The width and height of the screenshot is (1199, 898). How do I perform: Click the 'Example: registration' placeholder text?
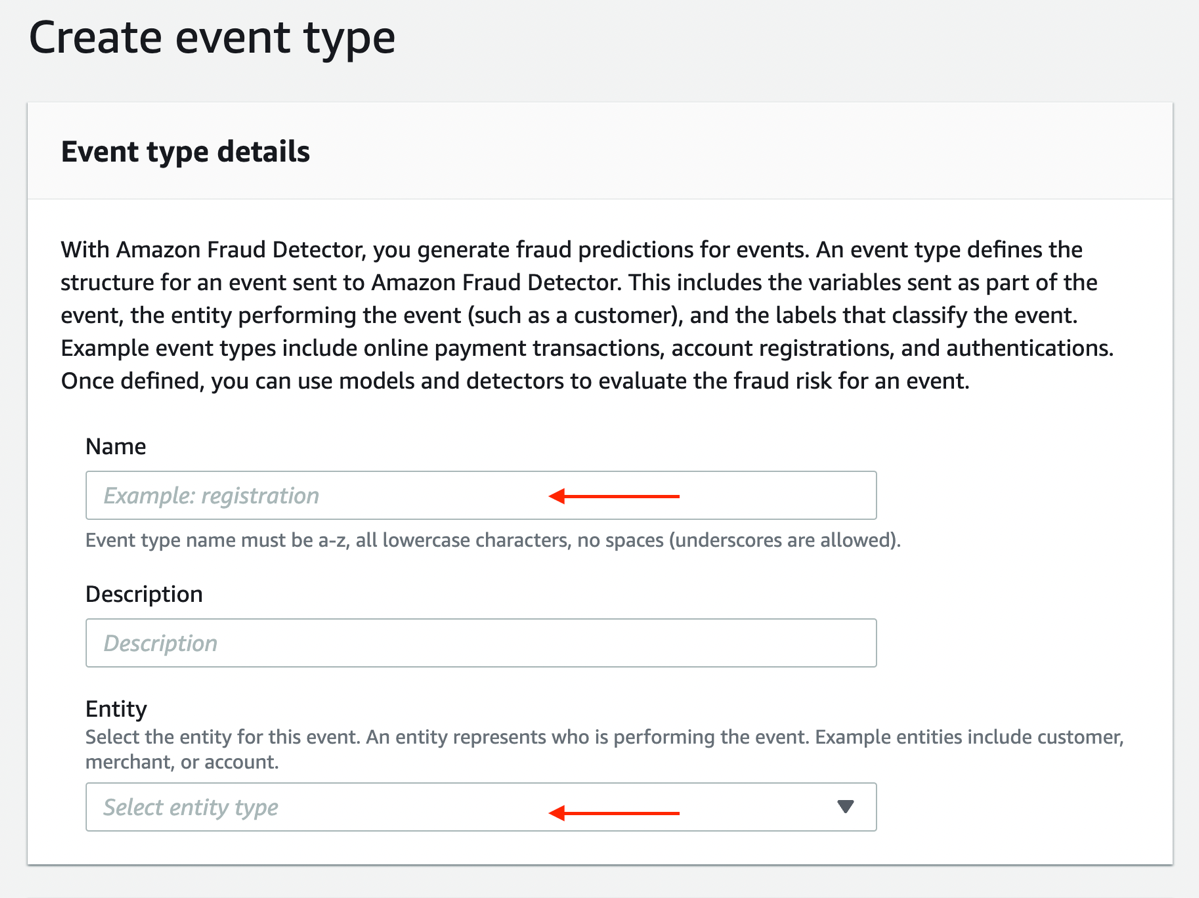coord(211,496)
